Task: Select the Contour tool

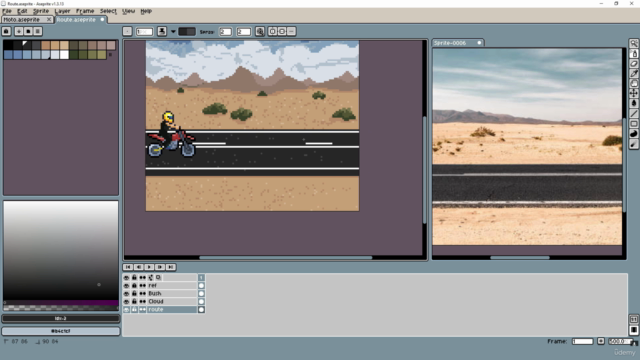Action: (x=633, y=134)
